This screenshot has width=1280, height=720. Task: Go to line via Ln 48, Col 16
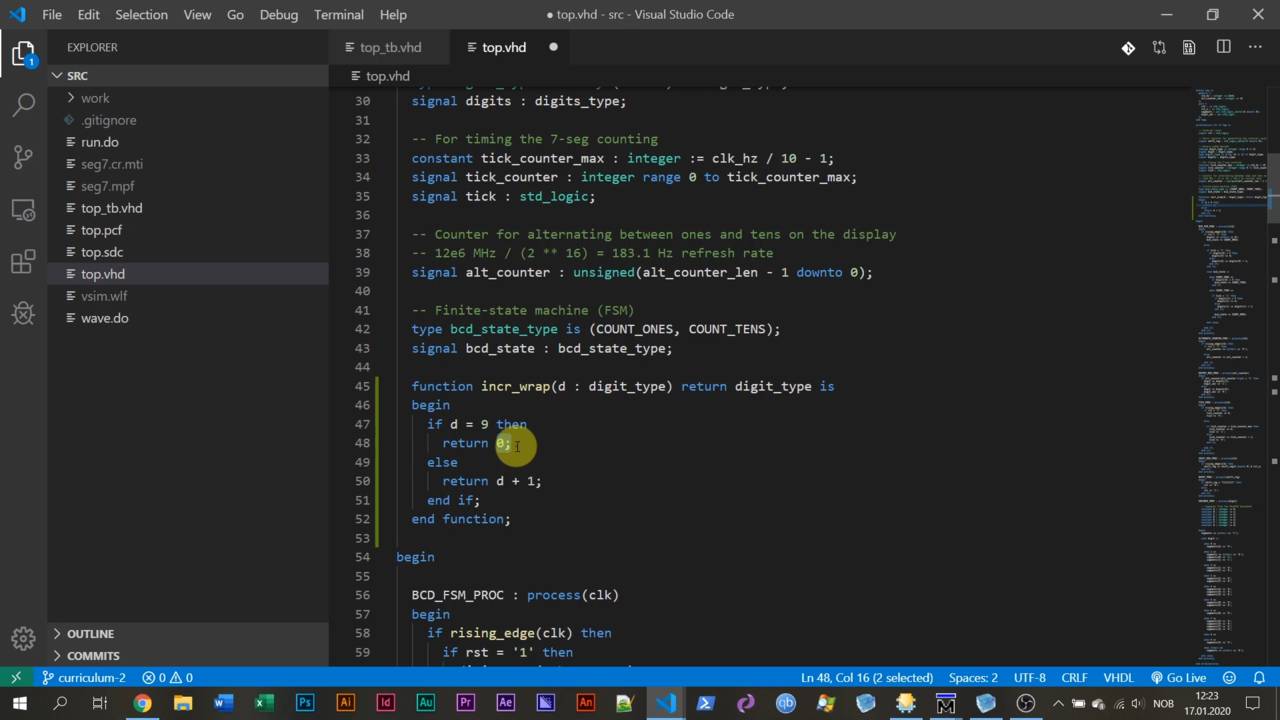(867, 677)
